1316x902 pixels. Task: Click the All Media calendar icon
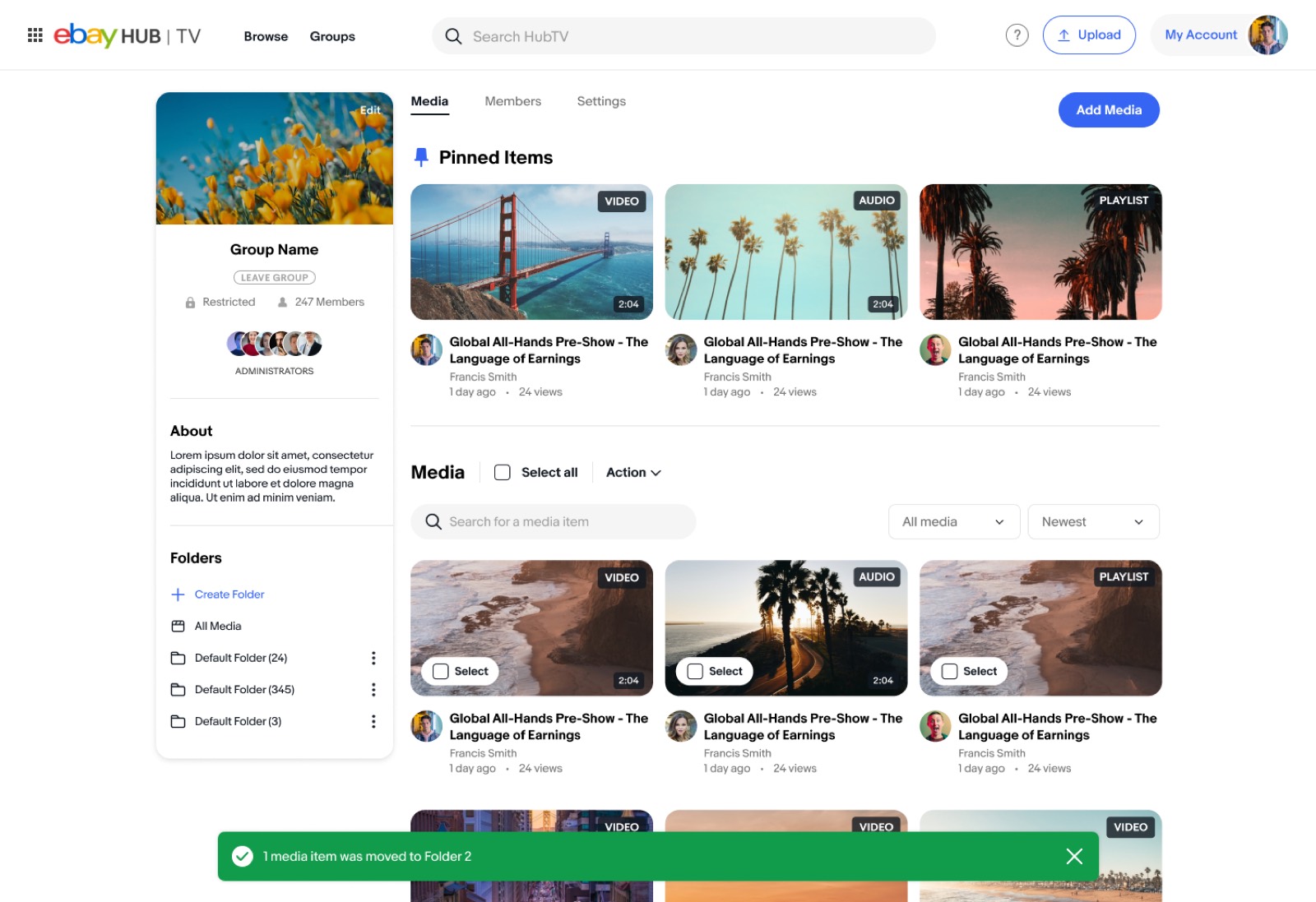point(178,627)
